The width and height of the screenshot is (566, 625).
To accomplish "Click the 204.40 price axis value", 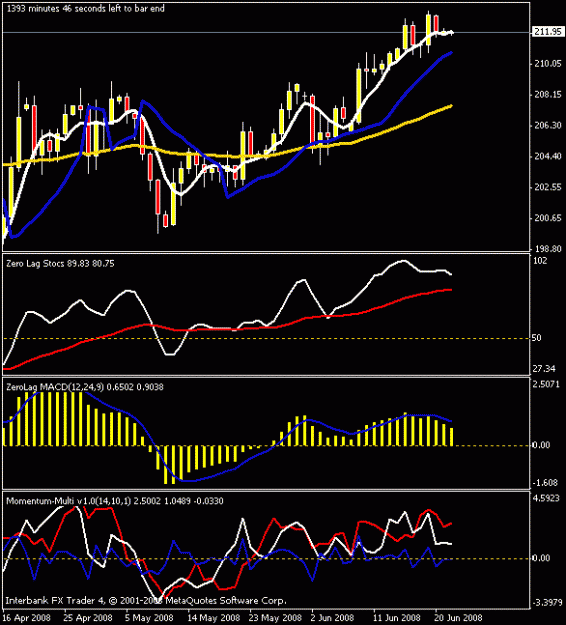I will tap(548, 156).
